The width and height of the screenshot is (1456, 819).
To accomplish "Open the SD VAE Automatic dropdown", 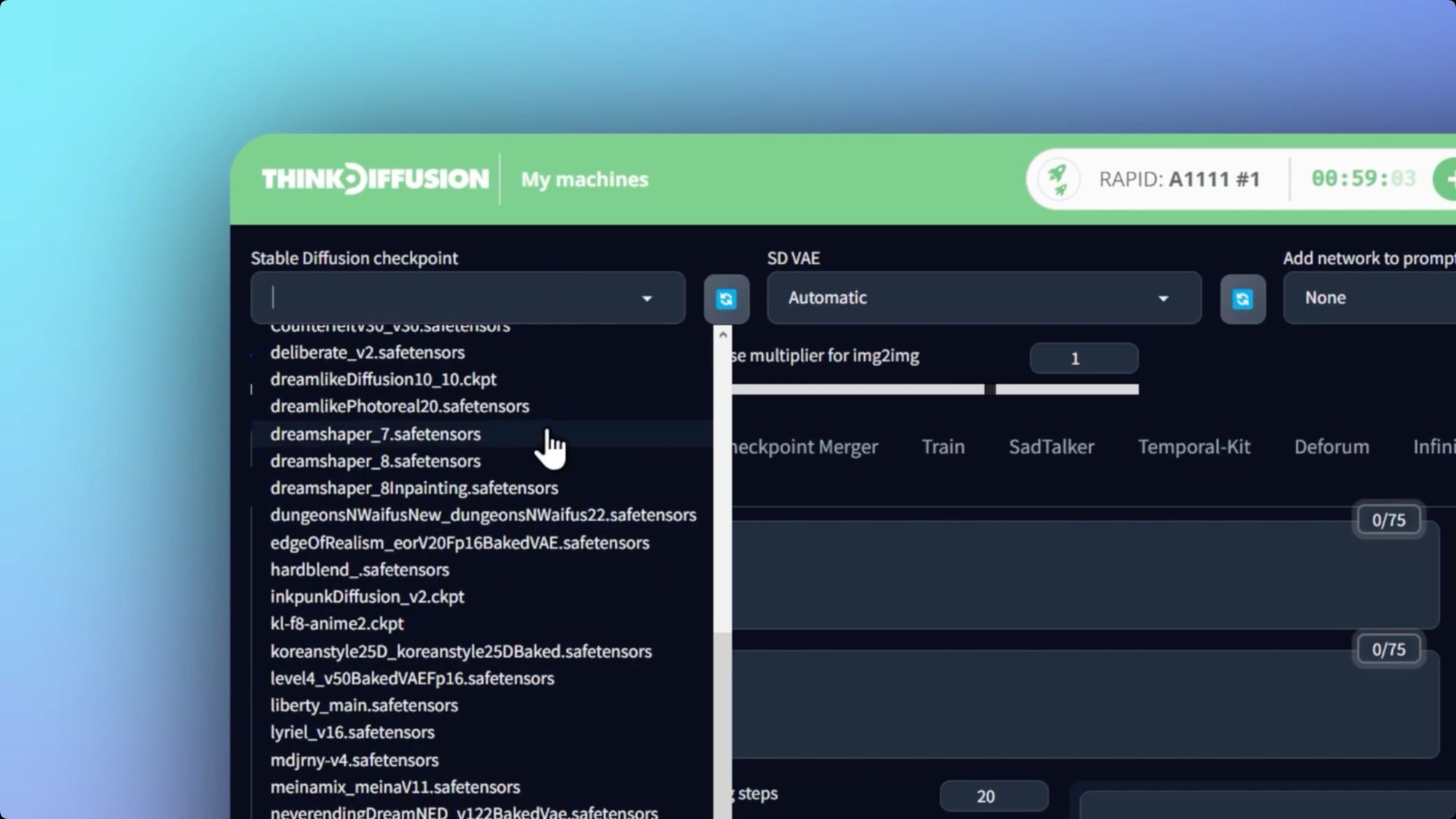I will [x=983, y=298].
